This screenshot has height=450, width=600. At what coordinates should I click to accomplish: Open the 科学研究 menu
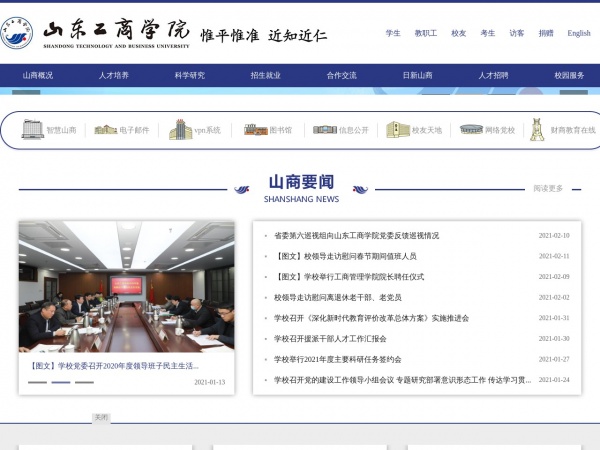[x=190, y=75]
